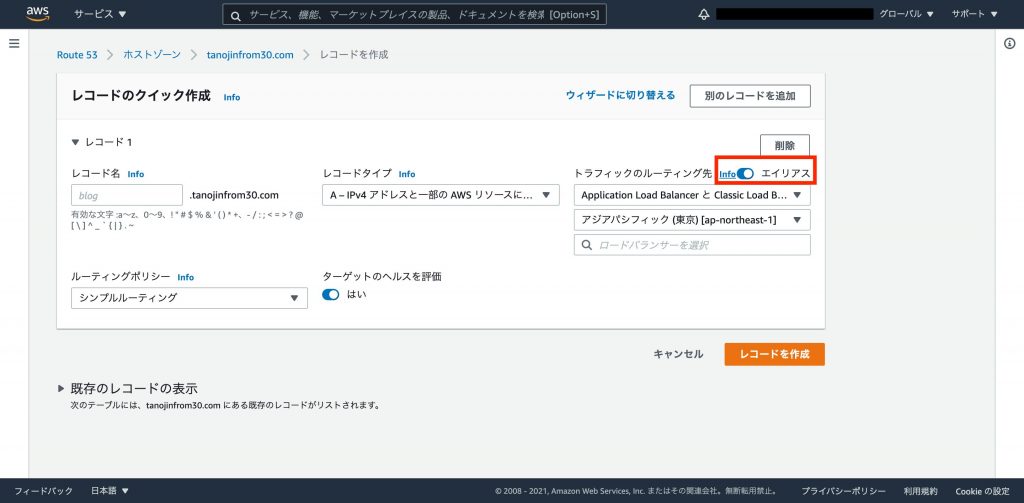
Task: Open Info next to トラフィックのルーティング先
Action: [727, 174]
